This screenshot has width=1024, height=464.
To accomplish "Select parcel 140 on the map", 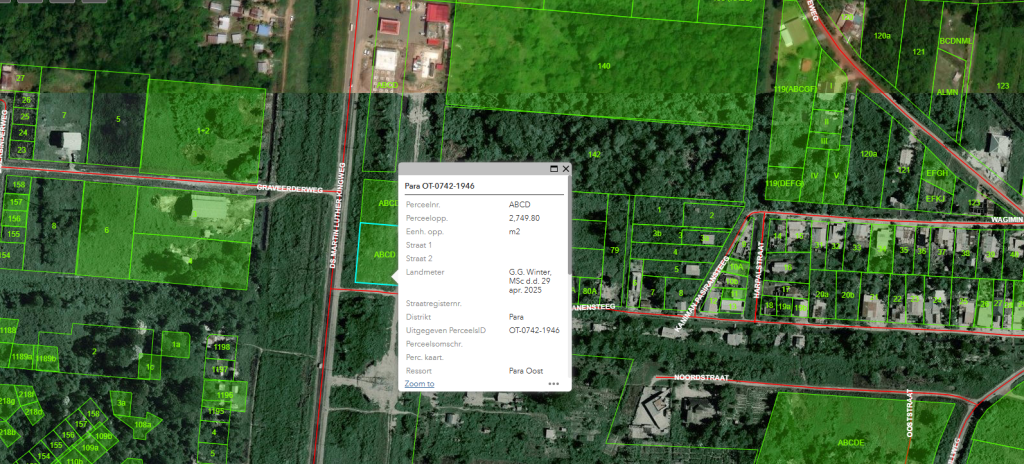I will point(603,66).
